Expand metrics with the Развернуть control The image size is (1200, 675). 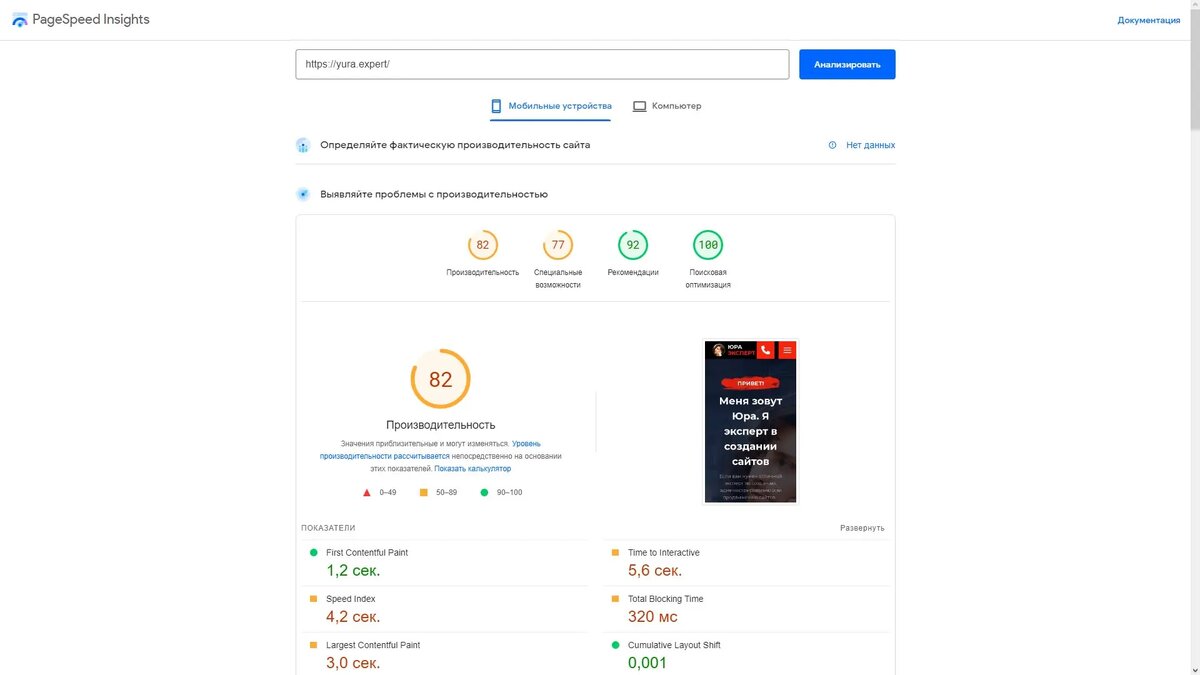862,528
